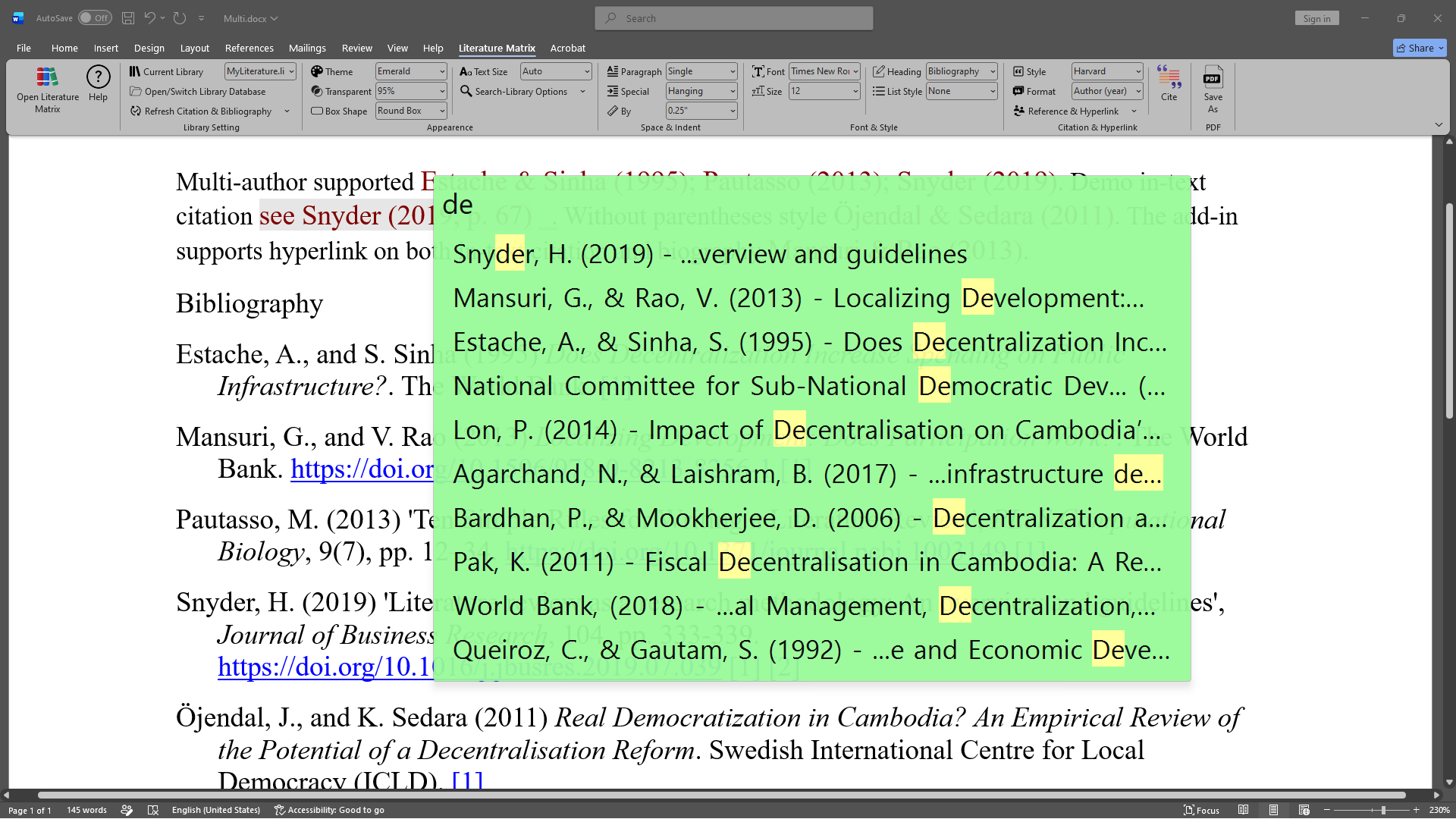Open the Auto text size dropdown
This screenshot has height=819, width=1456.
click(556, 71)
